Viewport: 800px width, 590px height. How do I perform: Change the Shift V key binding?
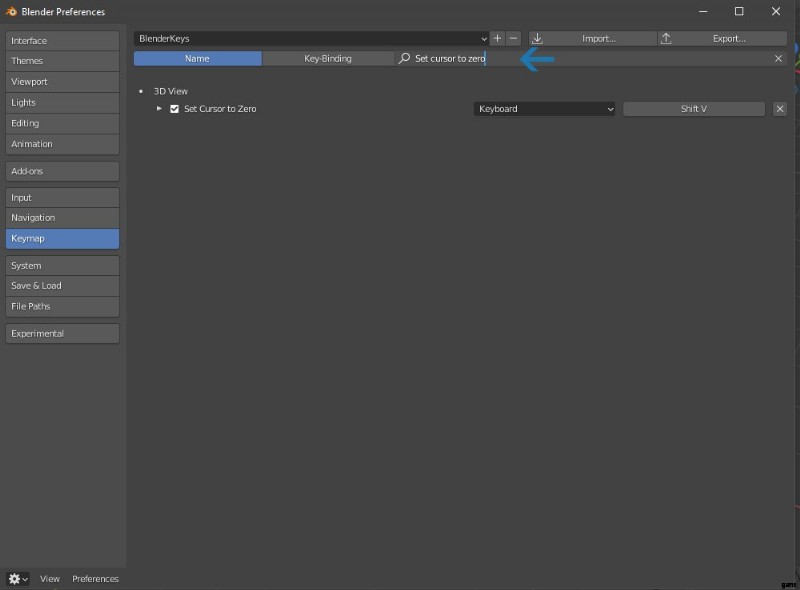[693, 109]
